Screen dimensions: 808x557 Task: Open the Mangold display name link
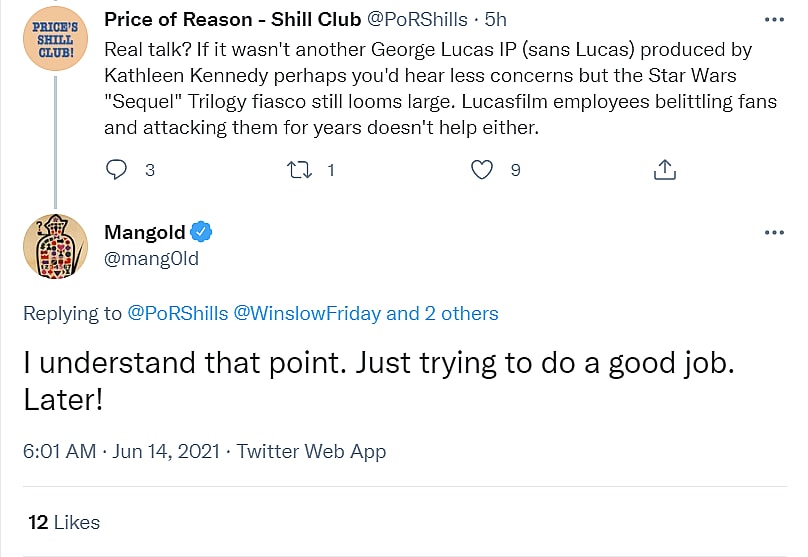coord(144,232)
